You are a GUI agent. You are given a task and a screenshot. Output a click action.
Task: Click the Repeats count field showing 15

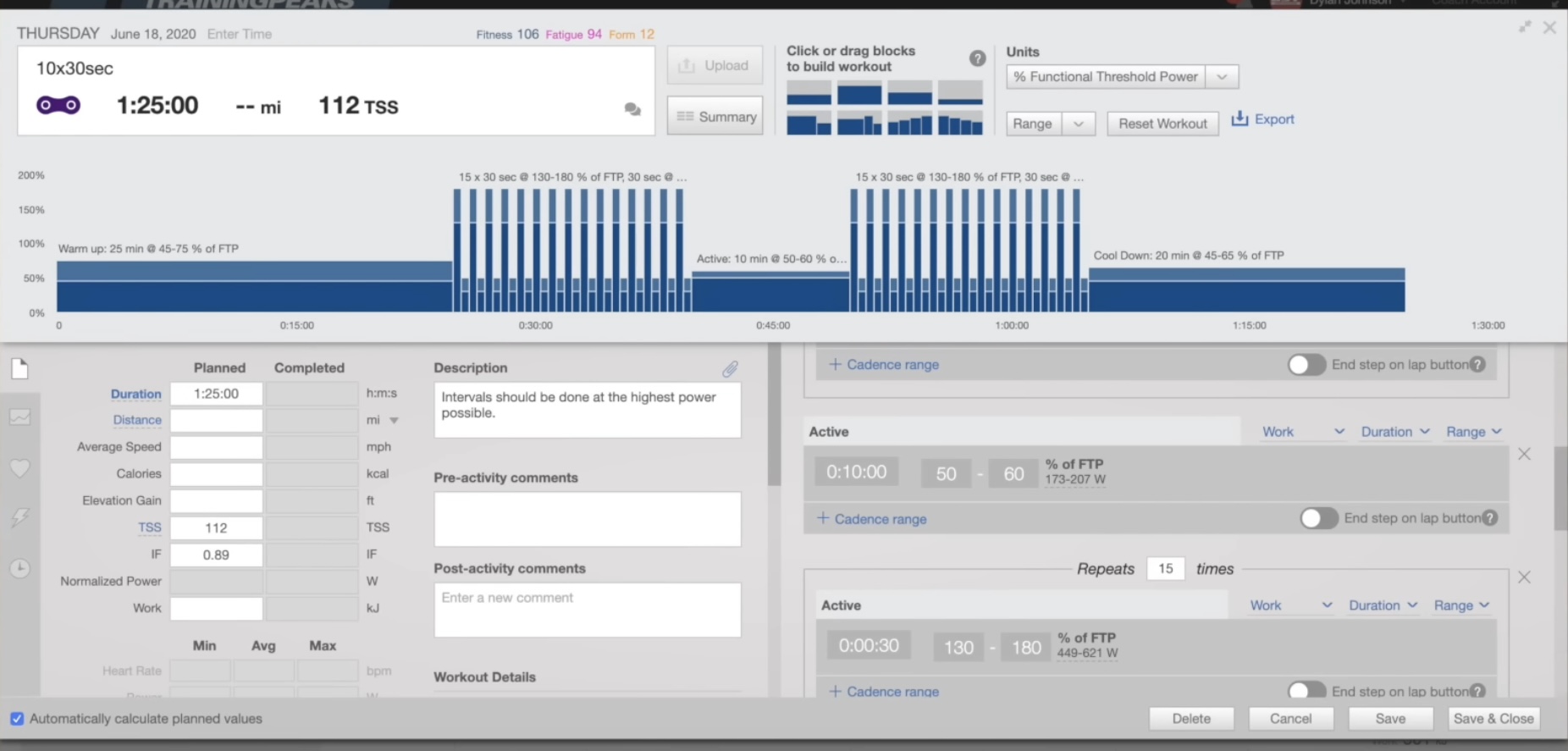coord(1165,569)
